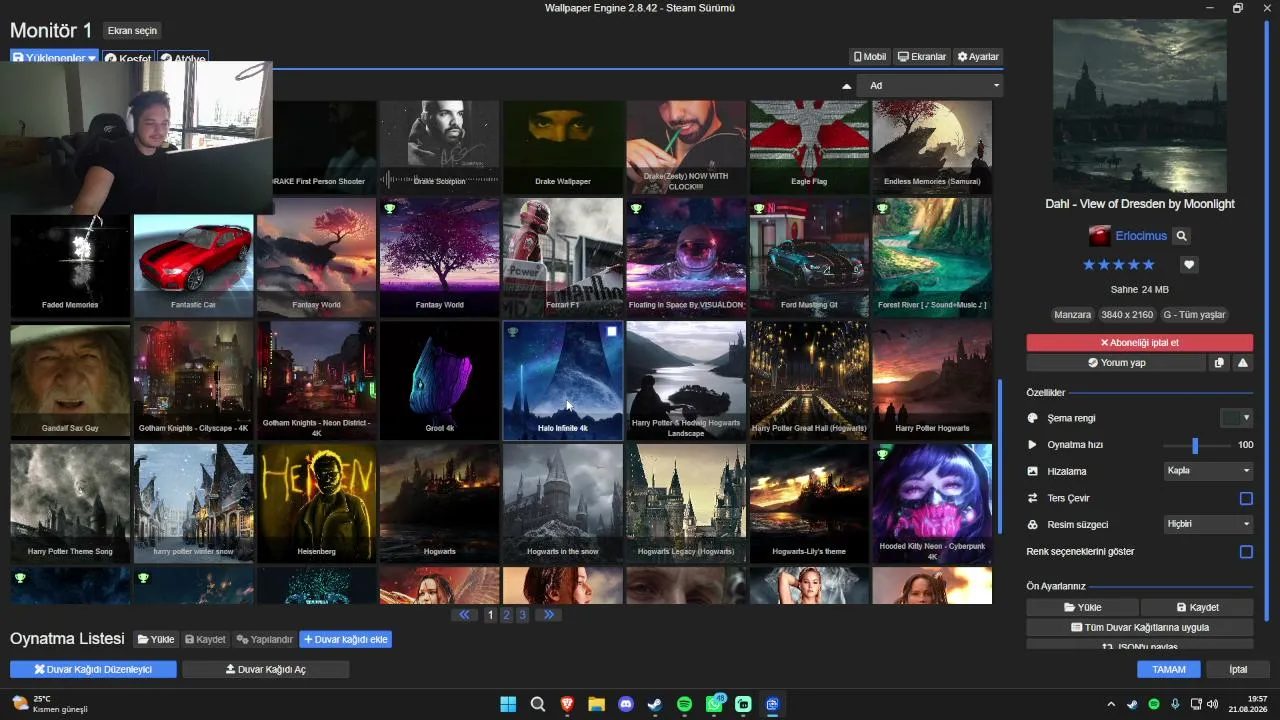Viewport: 1280px width, 720px height.
Task: Check Renk seçeneklerini göster
Action: coord(1246,552)
